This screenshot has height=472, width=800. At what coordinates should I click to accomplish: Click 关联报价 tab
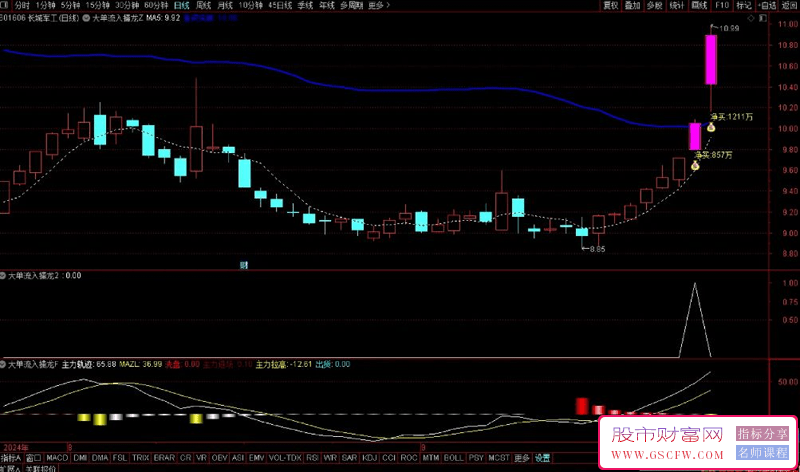40,468
